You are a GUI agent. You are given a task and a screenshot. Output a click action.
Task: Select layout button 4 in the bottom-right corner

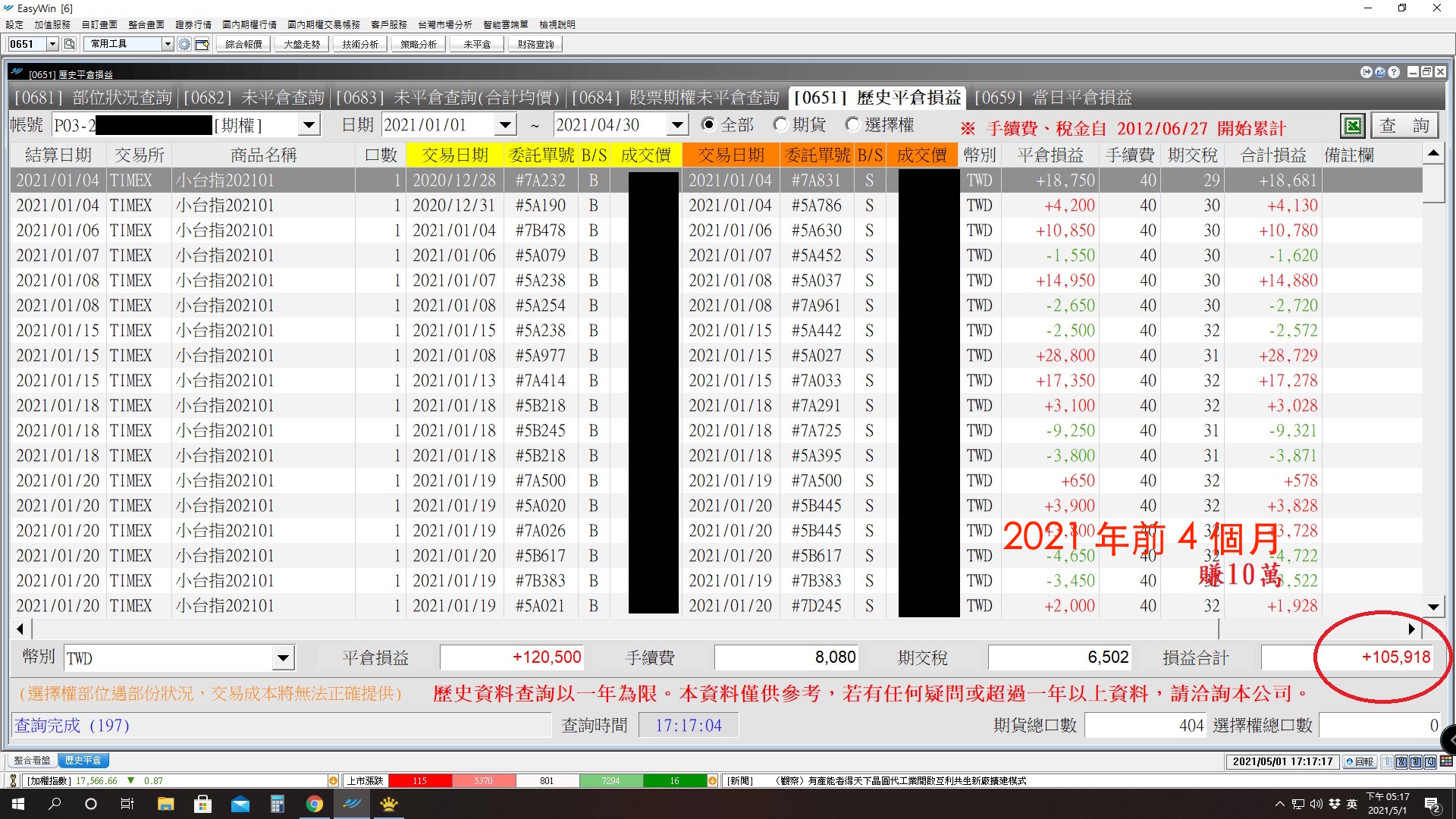click(x=1430, y=761)
